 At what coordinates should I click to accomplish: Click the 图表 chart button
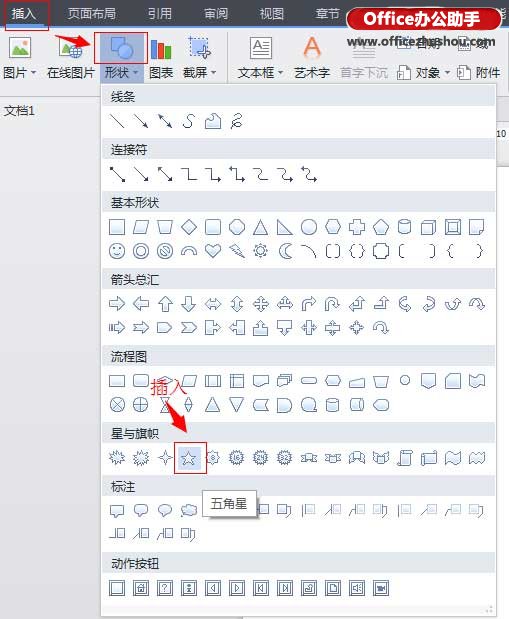(161, 56)
